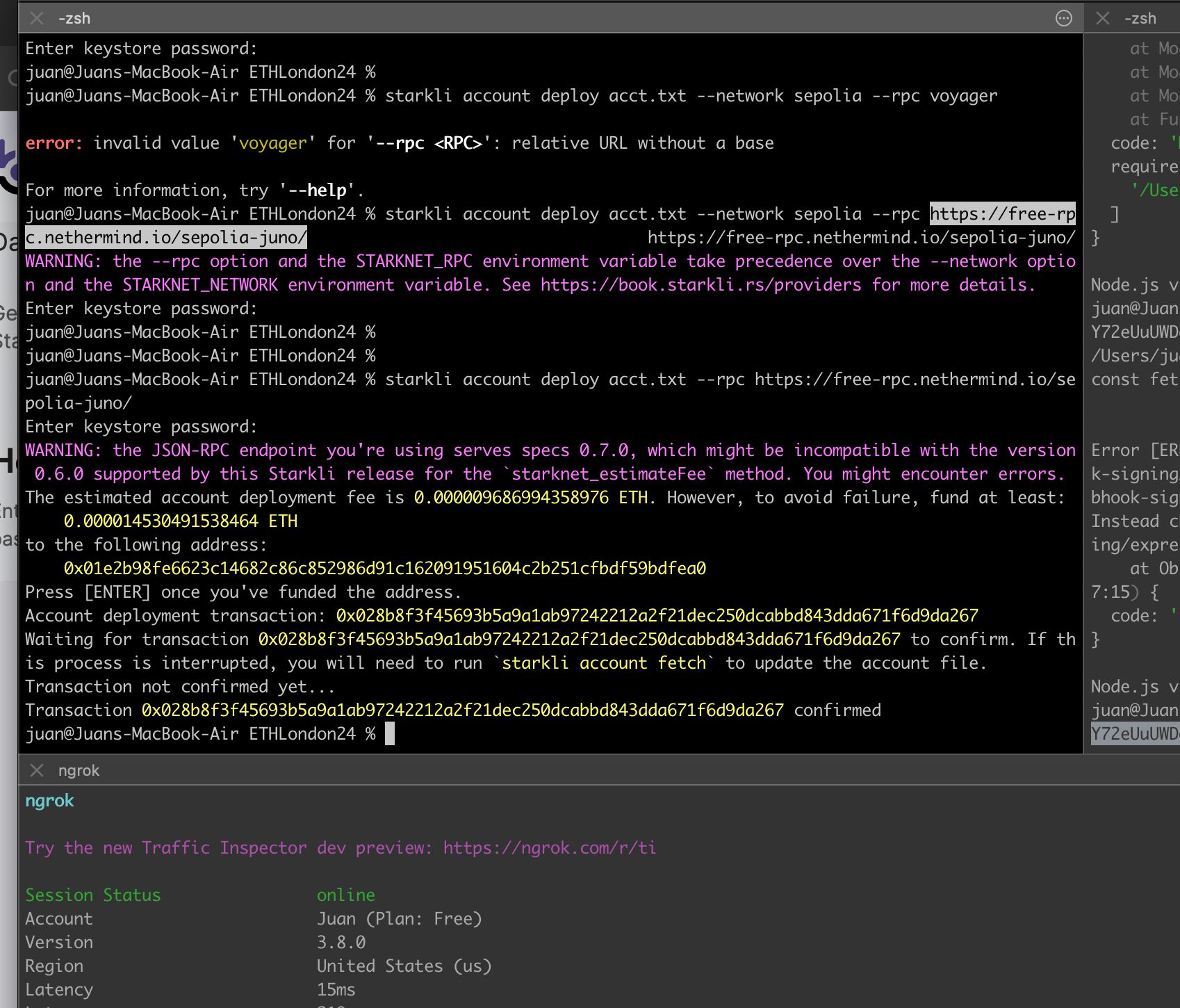The height and width of the screenshot is (1008, 1180).
Task: Open the book.starkli.rs/providers link
Action: [701, 285]
